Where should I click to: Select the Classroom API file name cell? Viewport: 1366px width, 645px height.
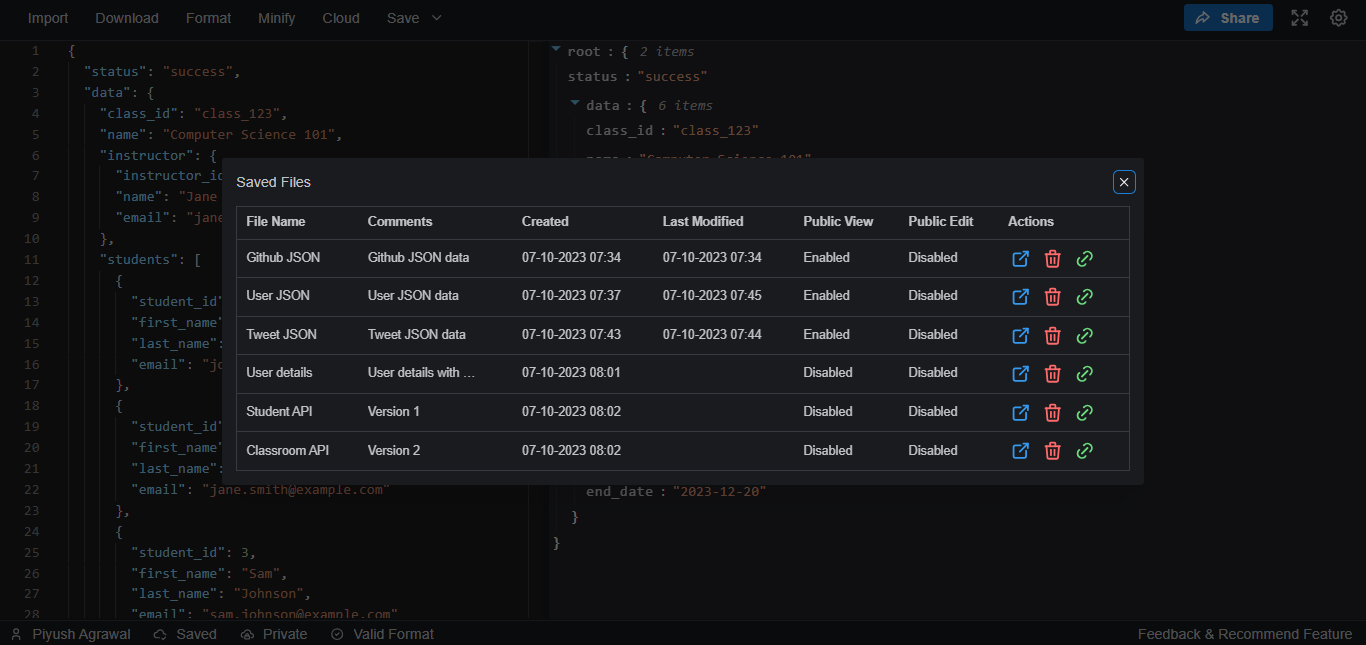[288, 451]
